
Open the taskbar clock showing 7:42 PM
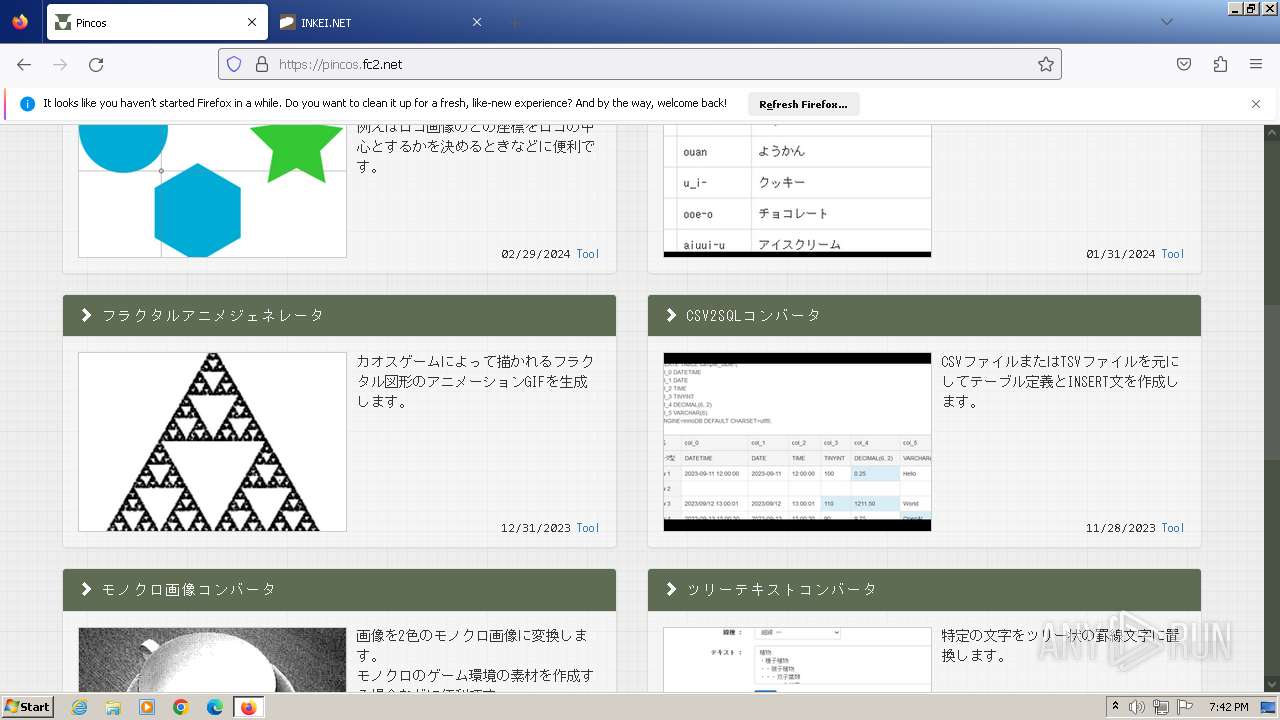pos(1228,707)
